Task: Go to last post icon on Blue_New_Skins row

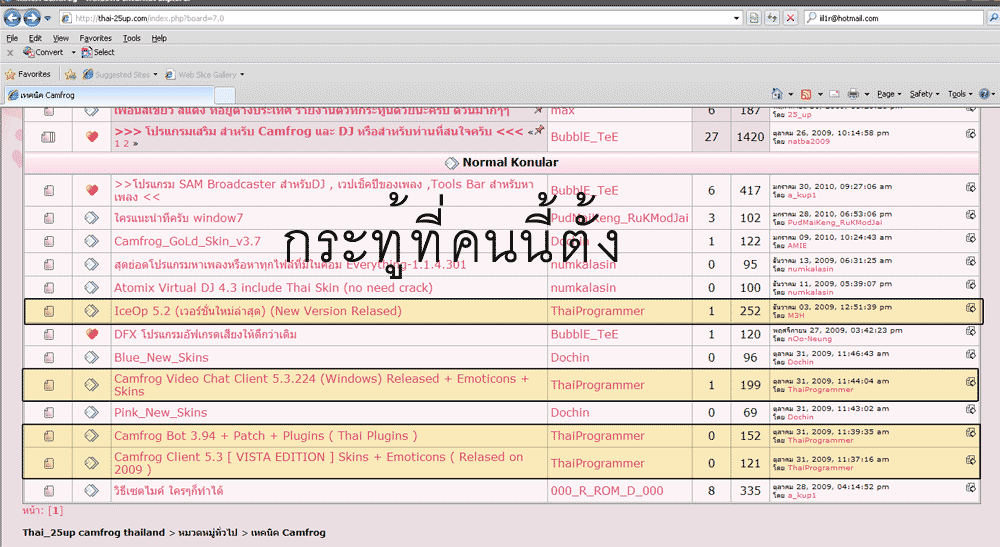Action: 971,354
